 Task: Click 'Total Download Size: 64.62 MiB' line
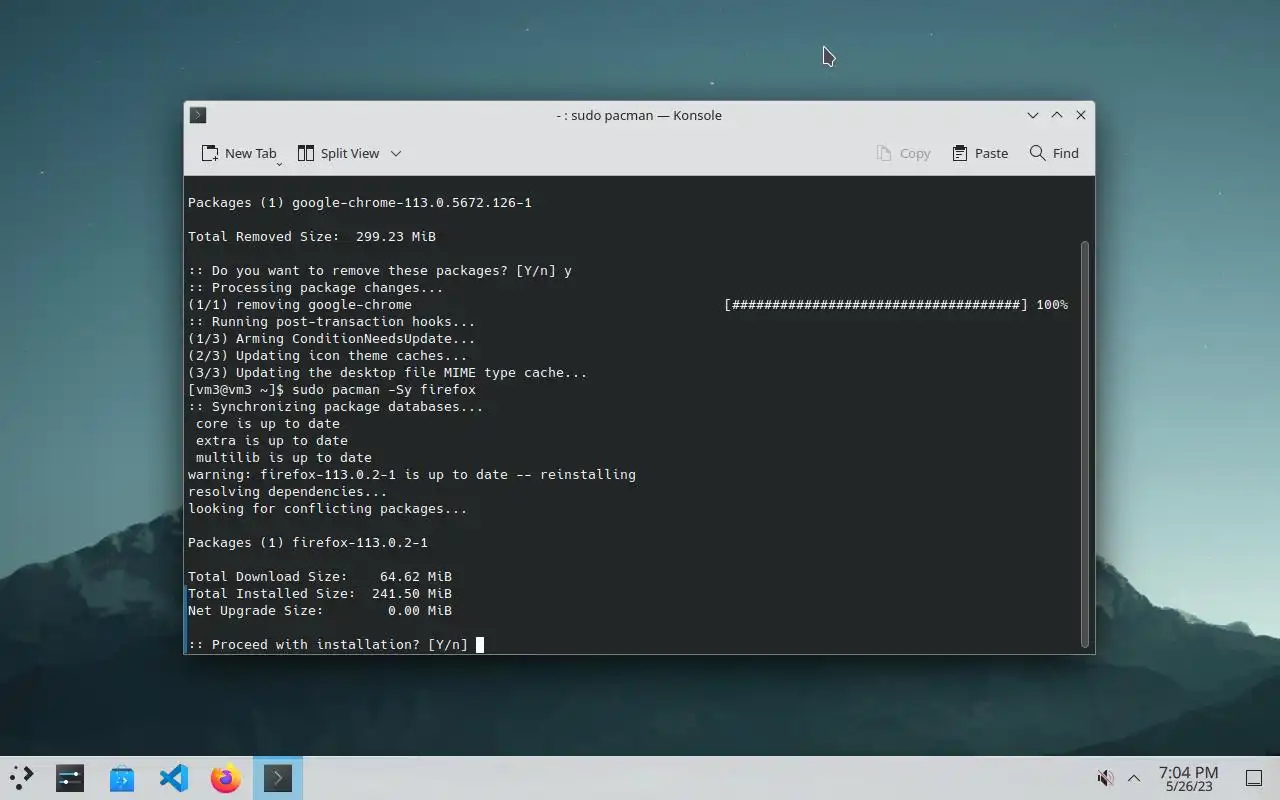(320, 576)
